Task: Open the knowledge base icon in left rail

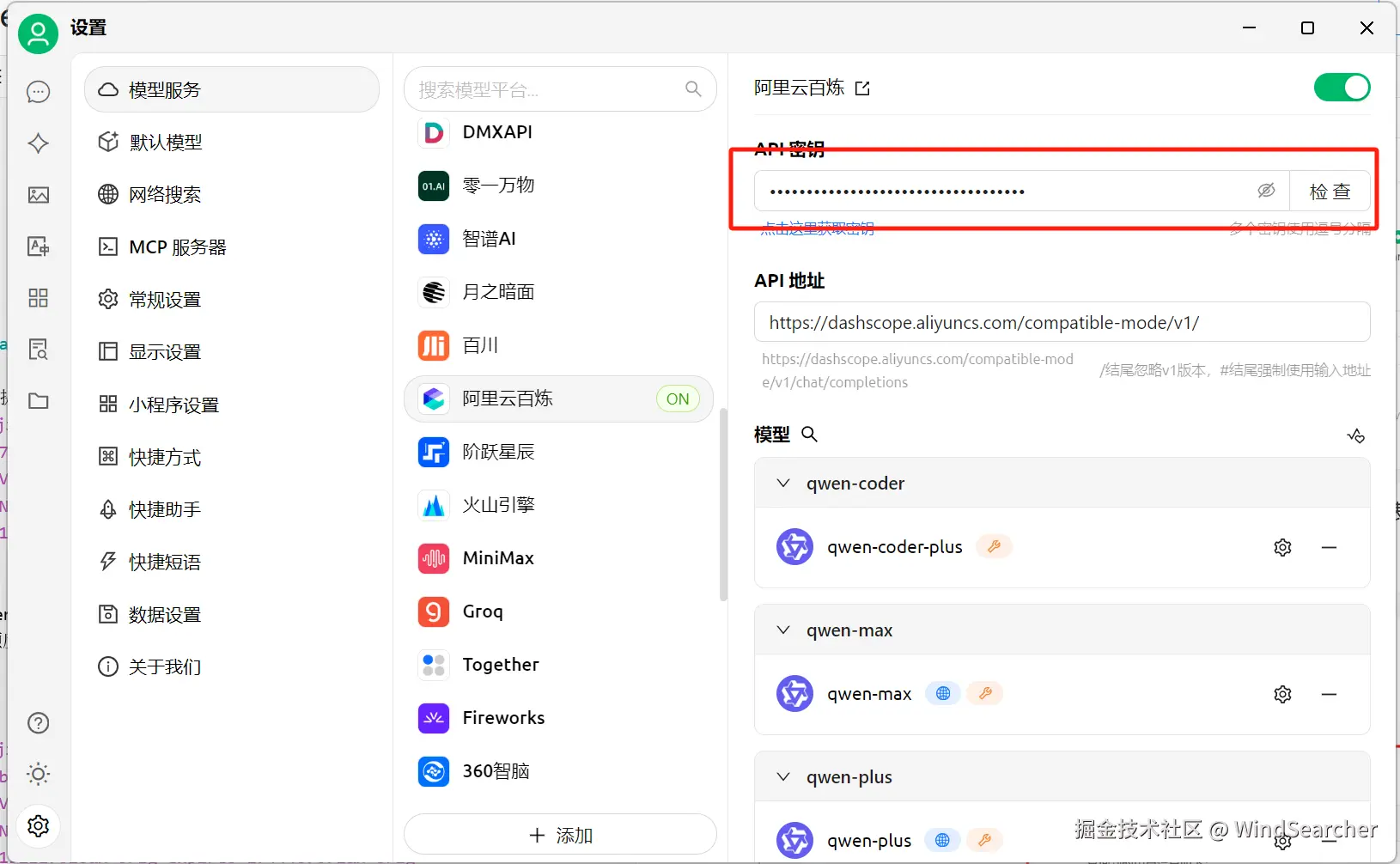Action: tap(39, 350)
